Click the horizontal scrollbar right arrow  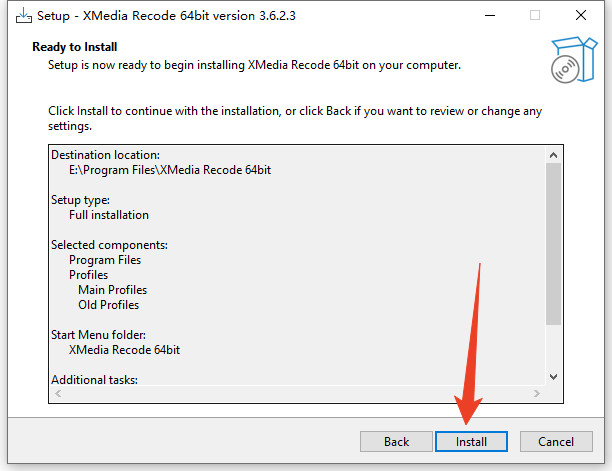[x=537, y=394]
